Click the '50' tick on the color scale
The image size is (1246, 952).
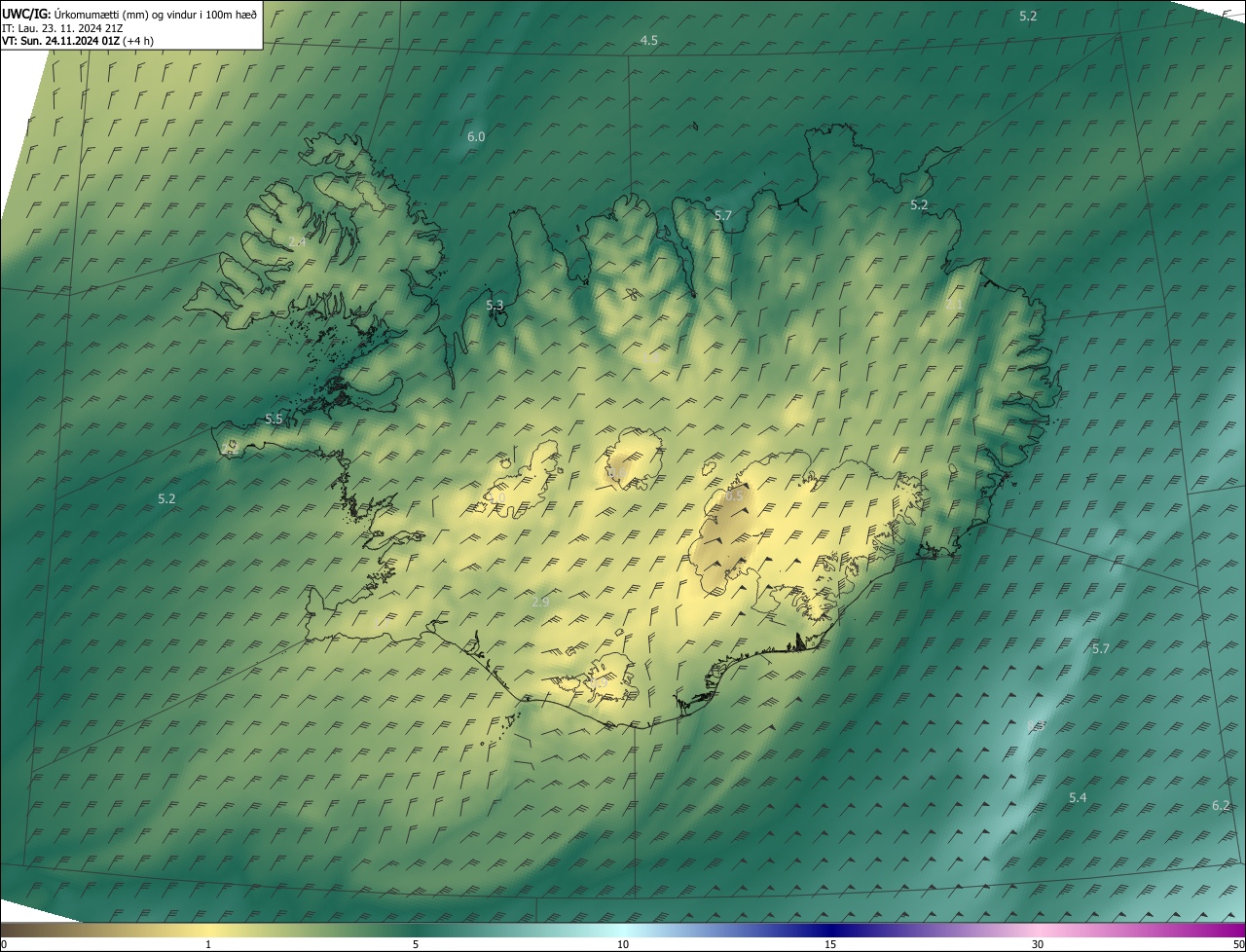pyautogui.click(x=1238, y=944)
